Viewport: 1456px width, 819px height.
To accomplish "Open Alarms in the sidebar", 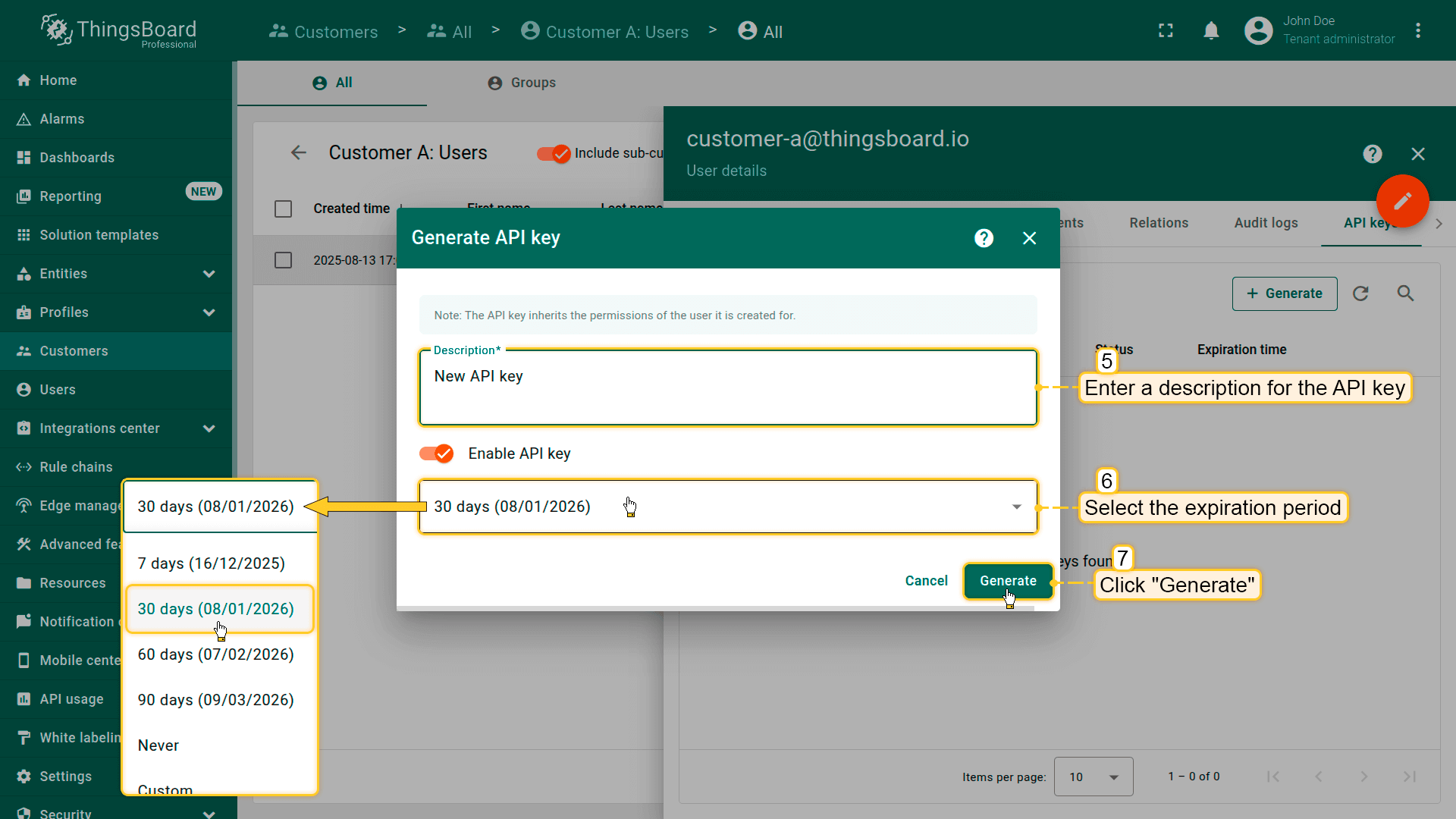I will (61, 119).
